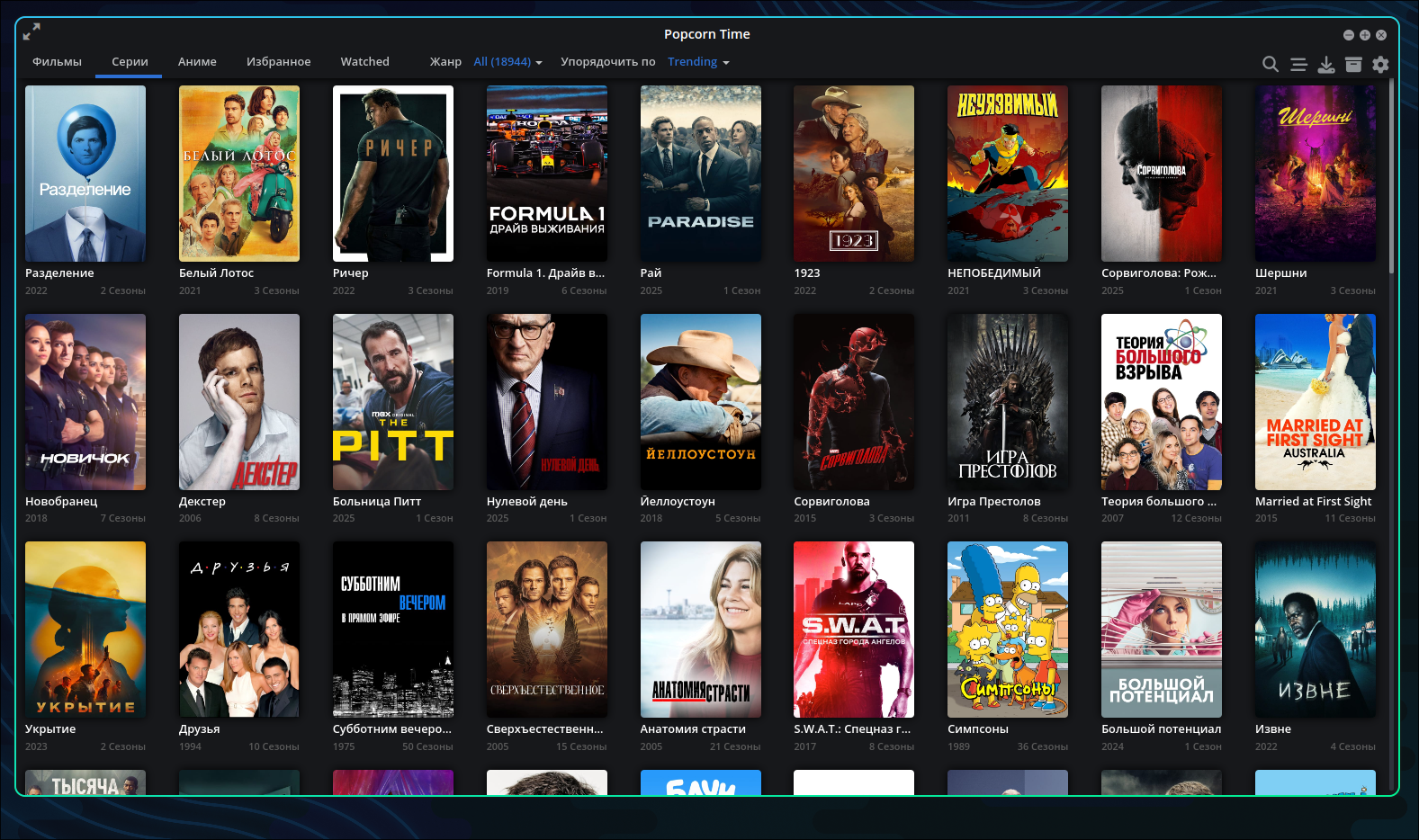Choose the Рай (Paradise) poster
The image size is (1419, 840).
pyautogui.click(x=701, y=174)
